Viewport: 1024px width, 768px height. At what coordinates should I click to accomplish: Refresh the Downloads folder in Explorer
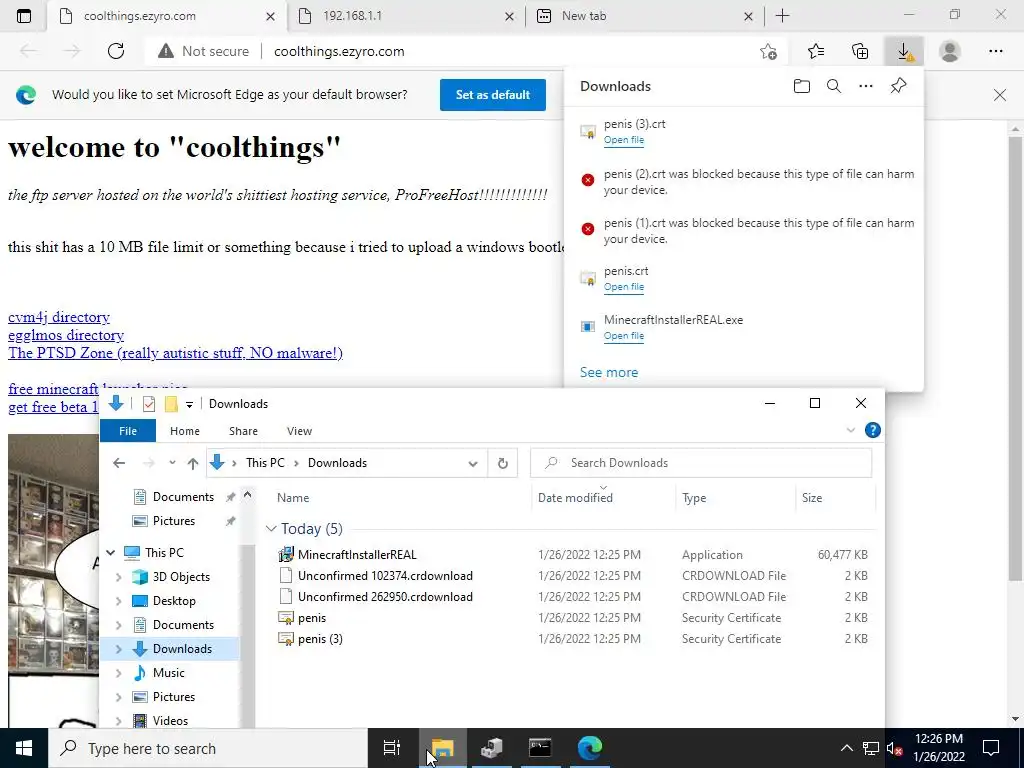[x=502, y=463]
